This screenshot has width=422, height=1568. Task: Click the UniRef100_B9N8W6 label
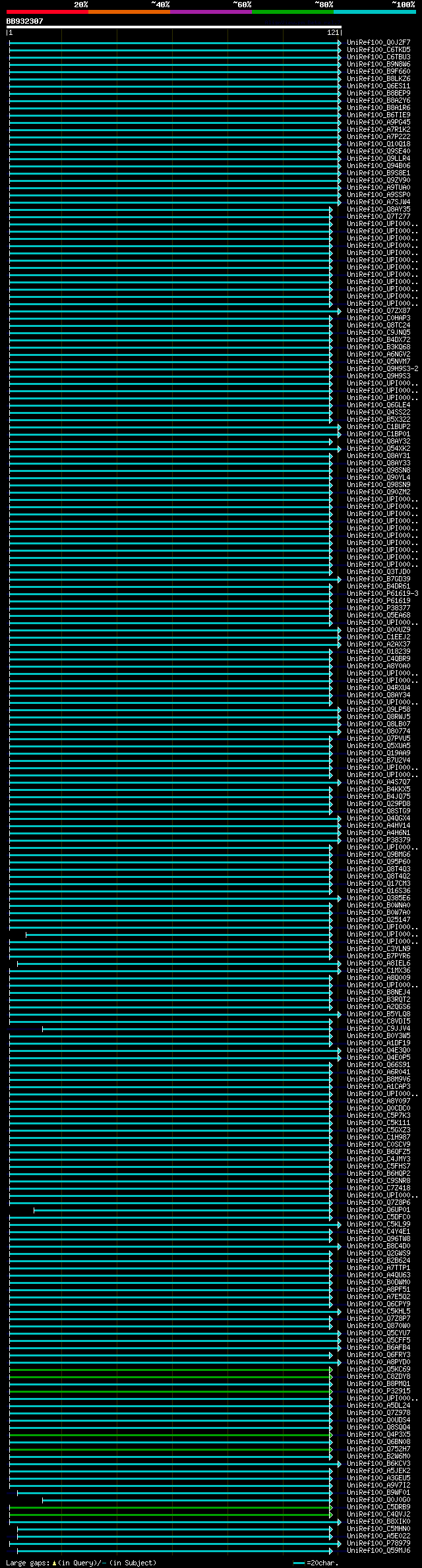pyautogui.click(x=378, y=64)
